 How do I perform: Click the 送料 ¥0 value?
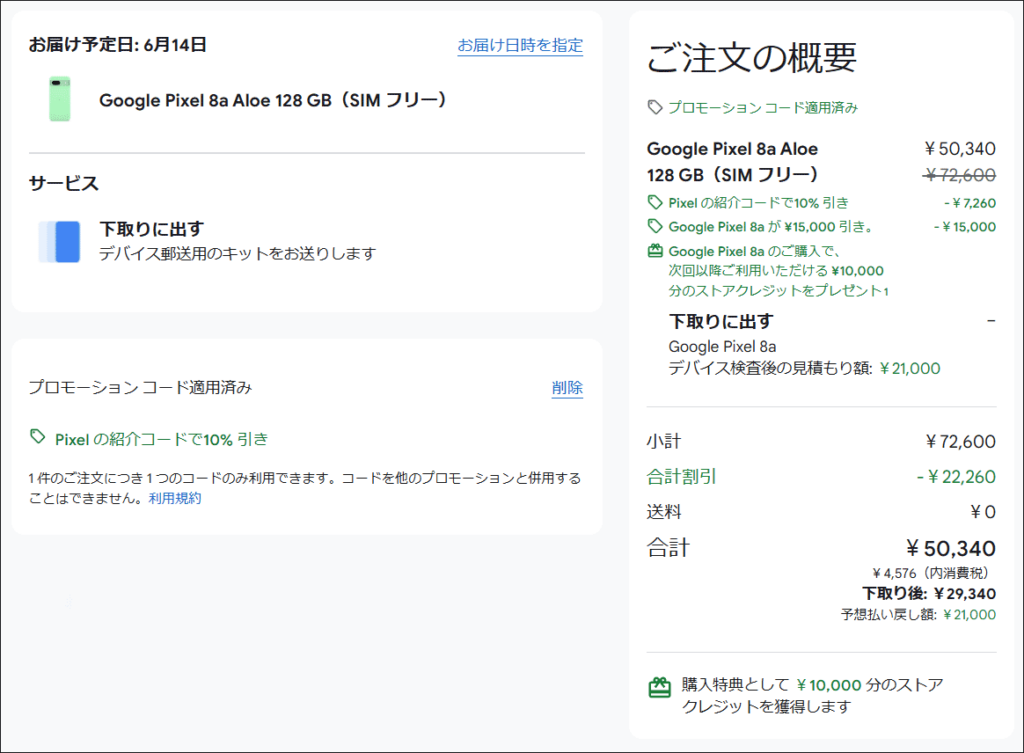click(x=983, y=512)
